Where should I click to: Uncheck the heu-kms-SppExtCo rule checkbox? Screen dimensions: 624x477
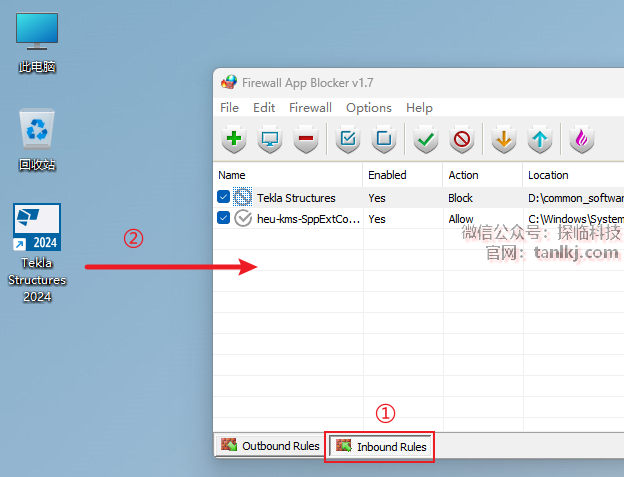click(223, 218)
